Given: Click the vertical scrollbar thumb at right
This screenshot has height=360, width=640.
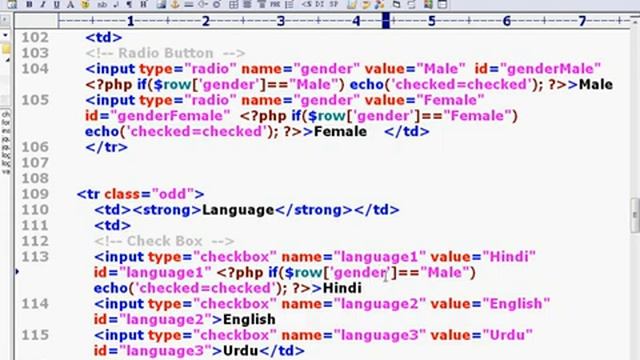Looking at the screenshot, I should pos(635,215).
